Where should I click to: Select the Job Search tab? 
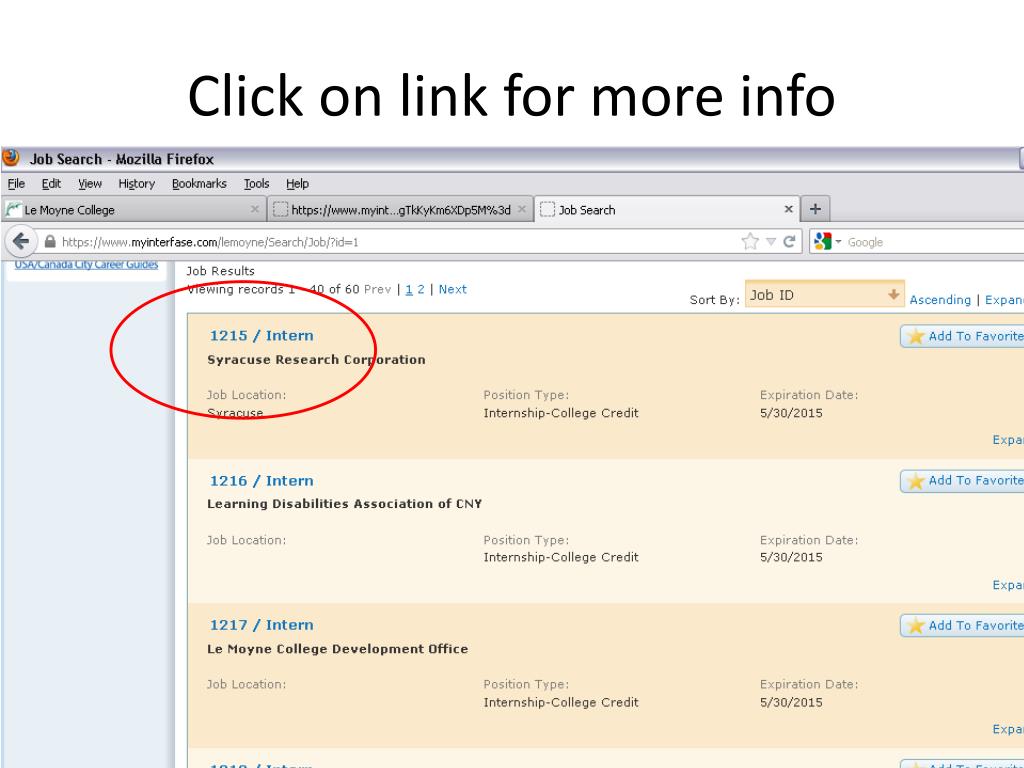(667, 210)
